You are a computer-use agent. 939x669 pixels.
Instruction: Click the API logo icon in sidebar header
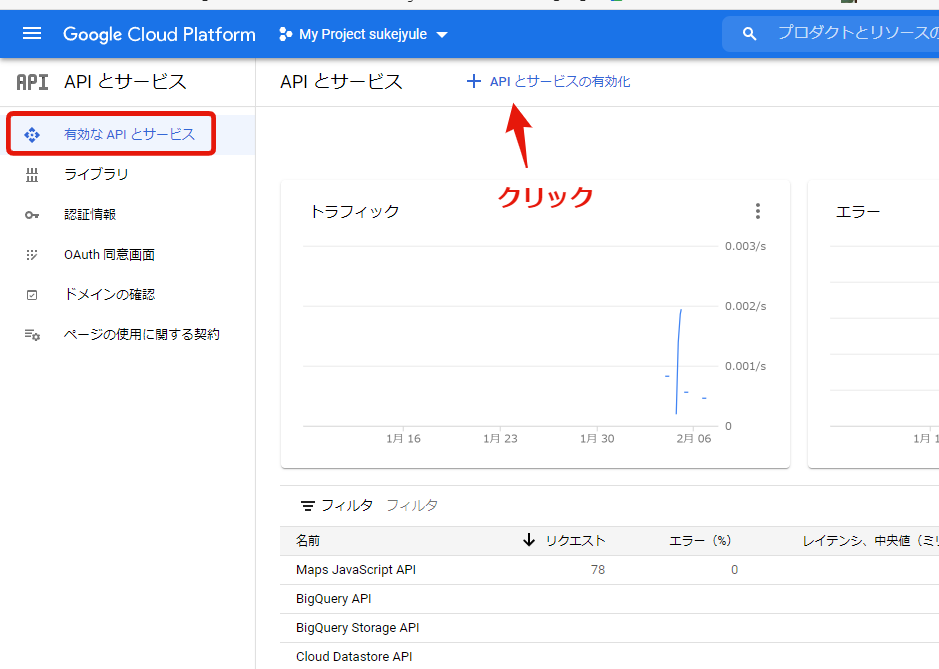tap(32, 82)
